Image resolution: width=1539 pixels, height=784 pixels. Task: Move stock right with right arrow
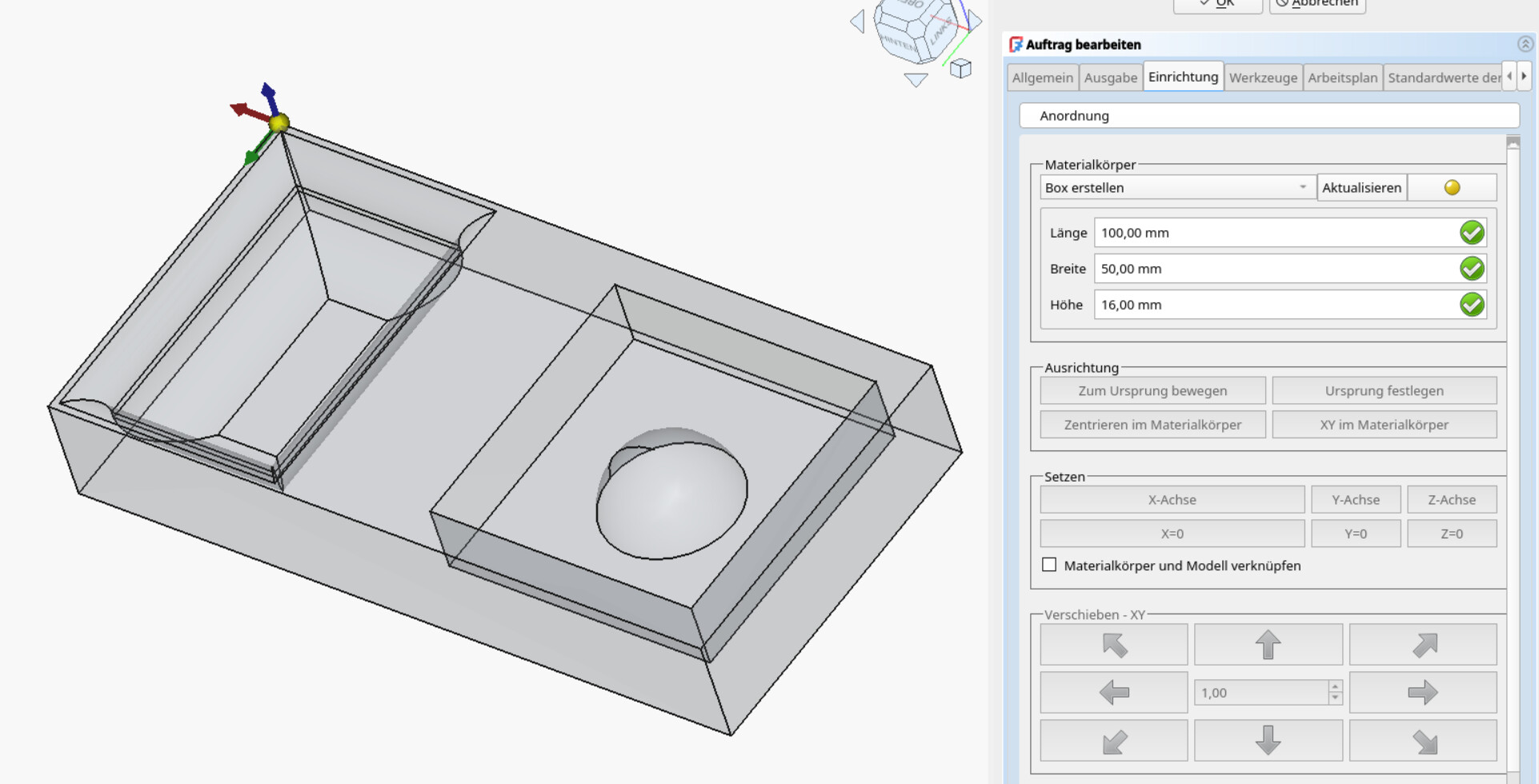point(1422,693)
